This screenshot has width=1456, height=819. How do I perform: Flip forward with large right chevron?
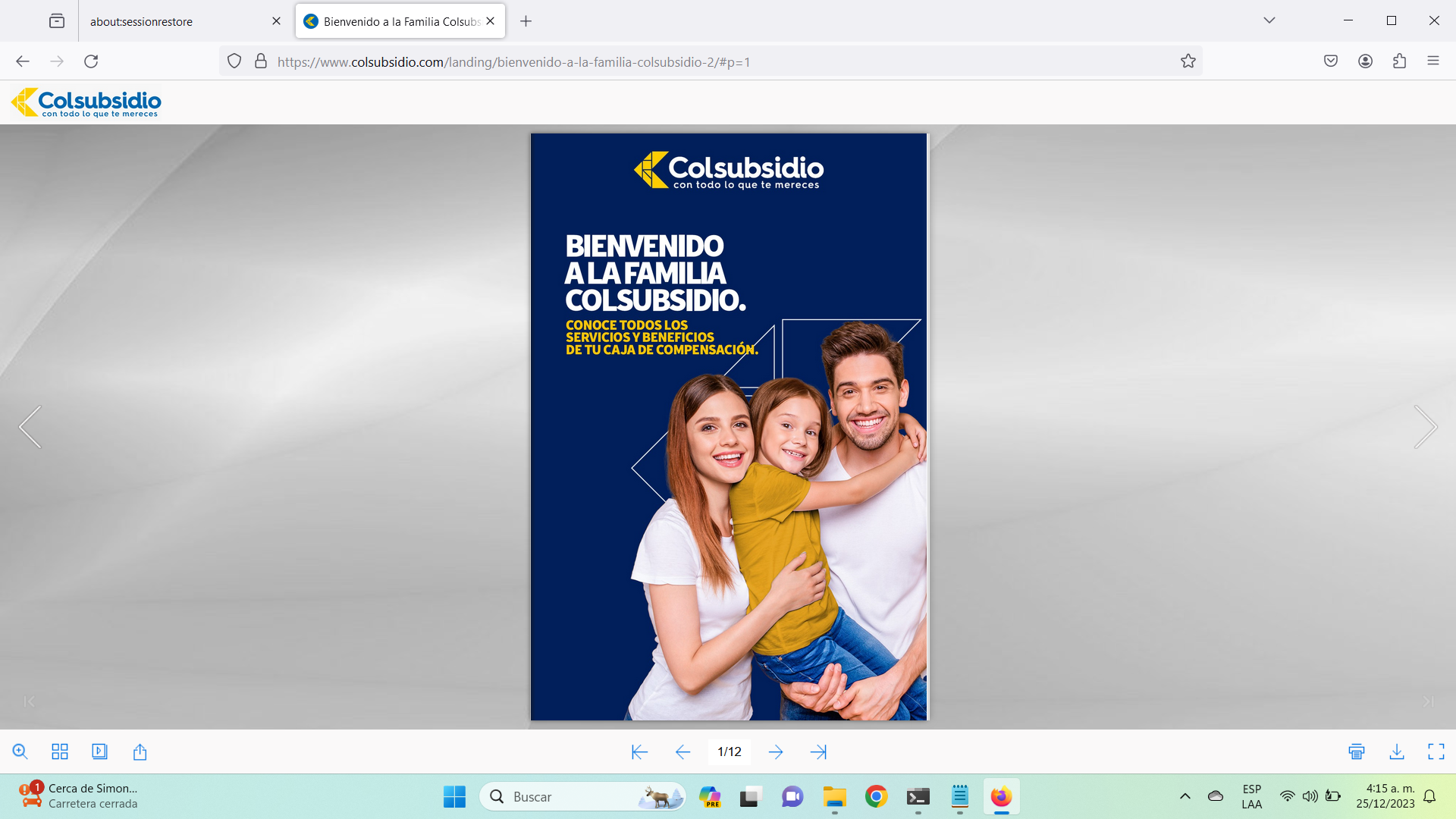point(1425,427)
